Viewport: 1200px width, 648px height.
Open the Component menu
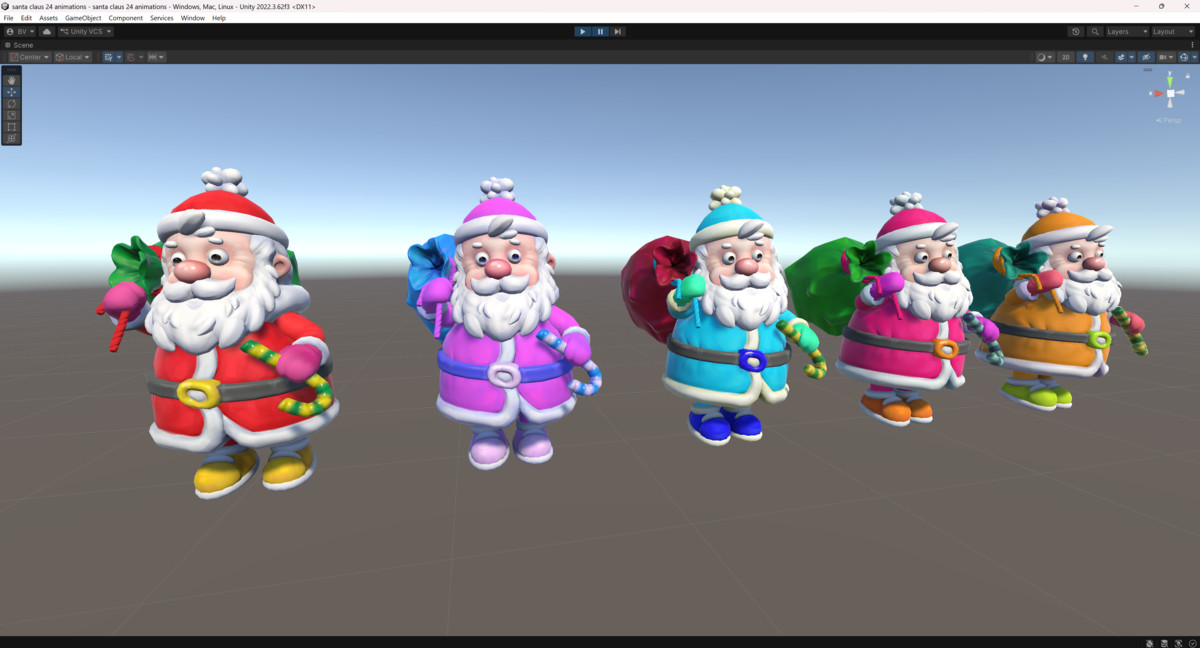[126, 18]
